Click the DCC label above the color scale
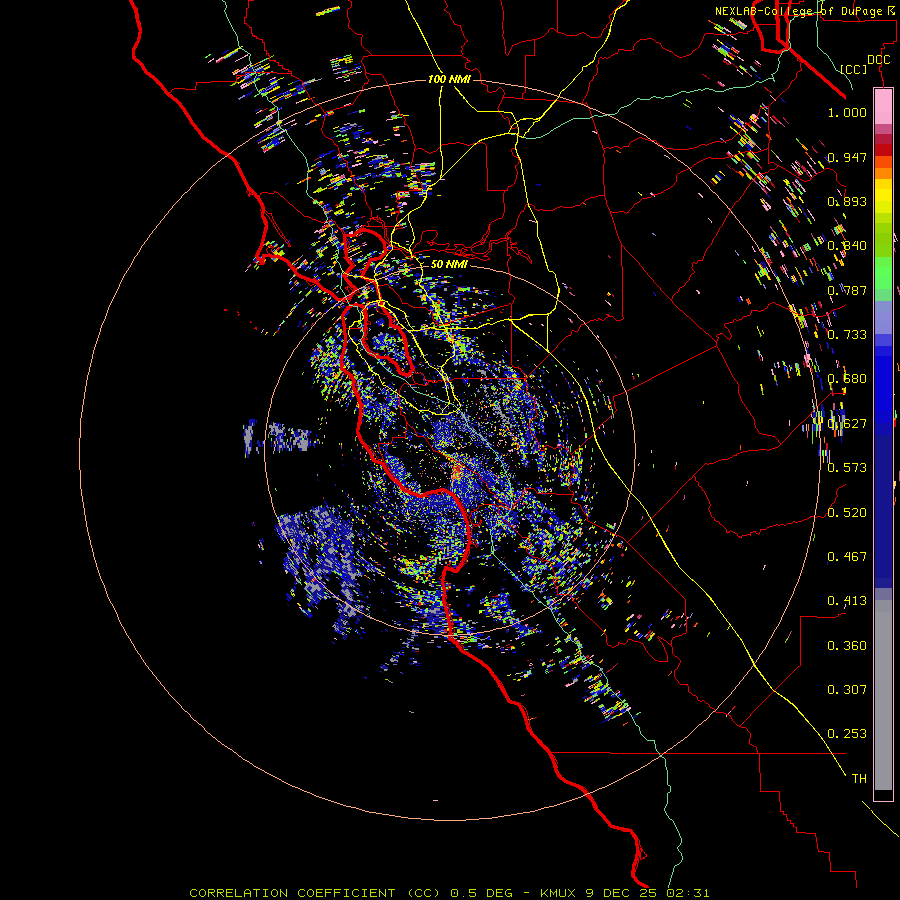This screenshot has width=900, height=900. tap(878, 60)
